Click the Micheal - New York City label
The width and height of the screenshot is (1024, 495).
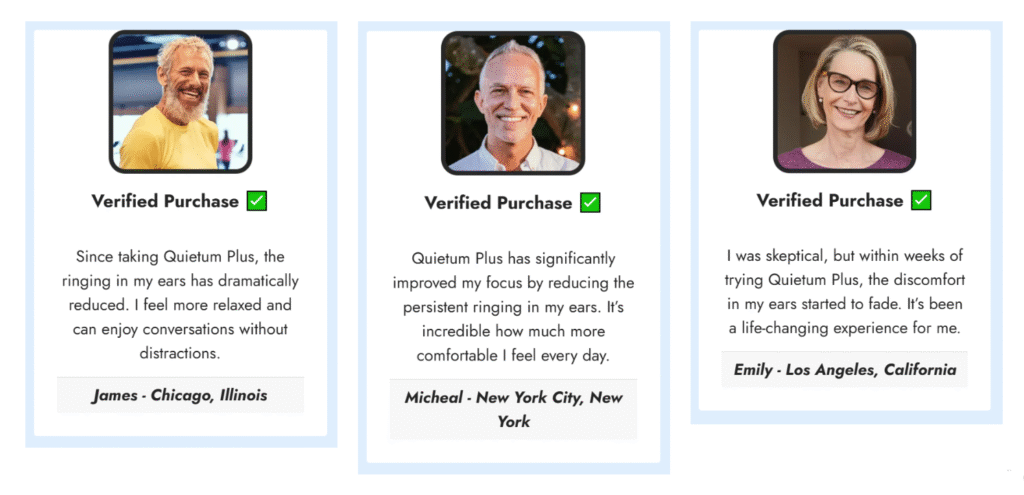point(513,409)
